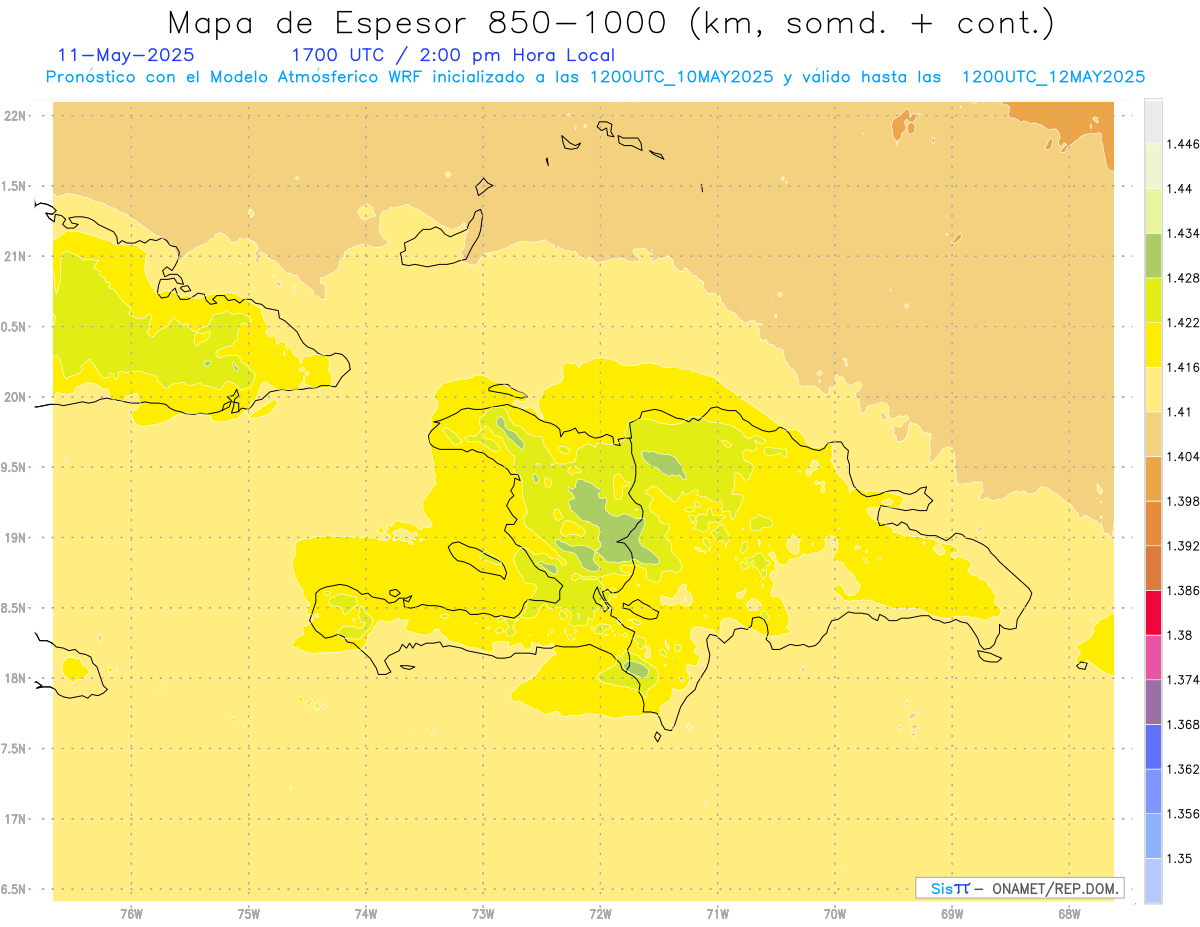Click the pale blue swatch below 1.35
1200x927 pixels.
pyautogui.click(x=1153, y=880)
